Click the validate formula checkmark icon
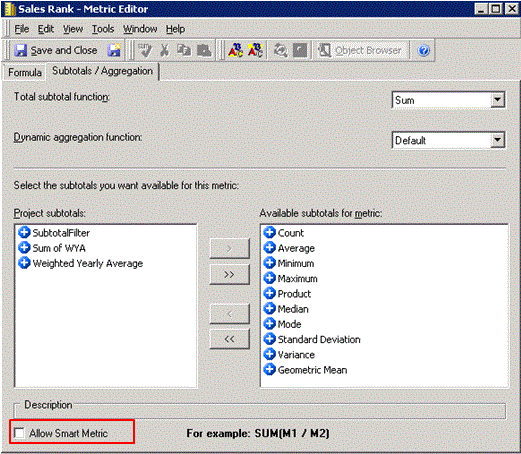The height and width of the screenshot is (454, 521). (x=145, y=50)
